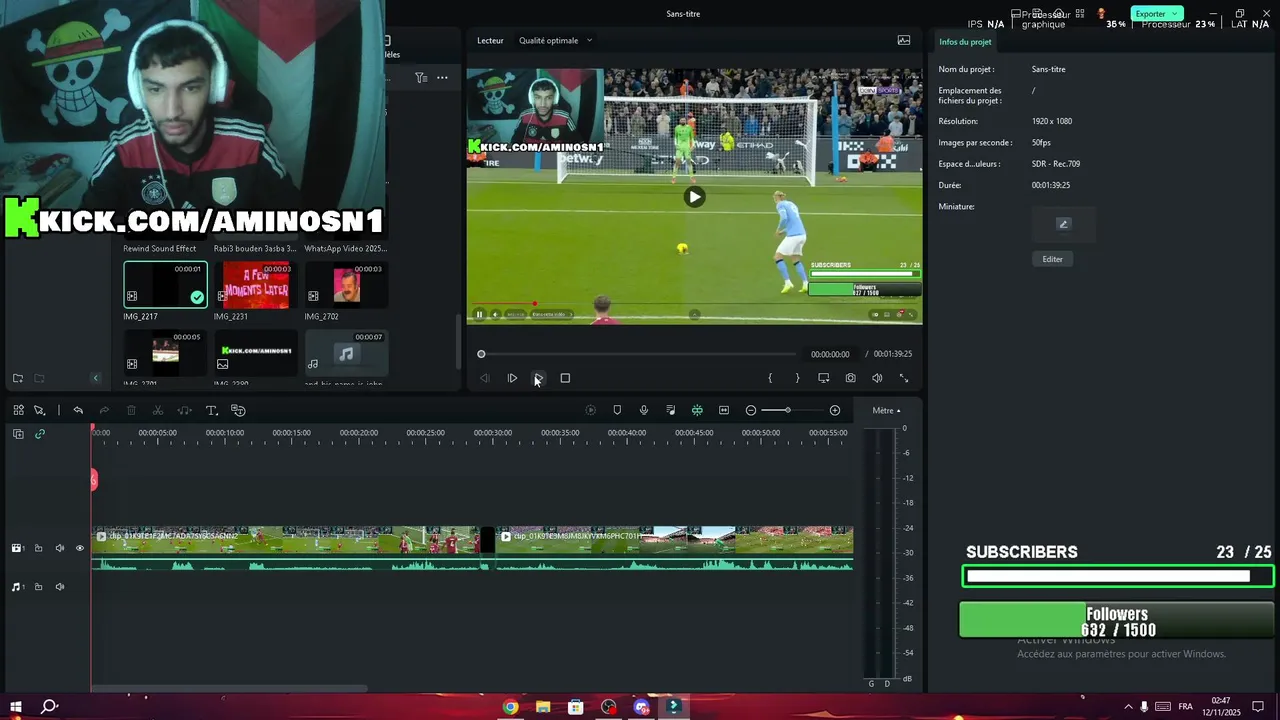Click the filter icon in media panel
Screen dimensions: 1280x720
coord(421,77)
